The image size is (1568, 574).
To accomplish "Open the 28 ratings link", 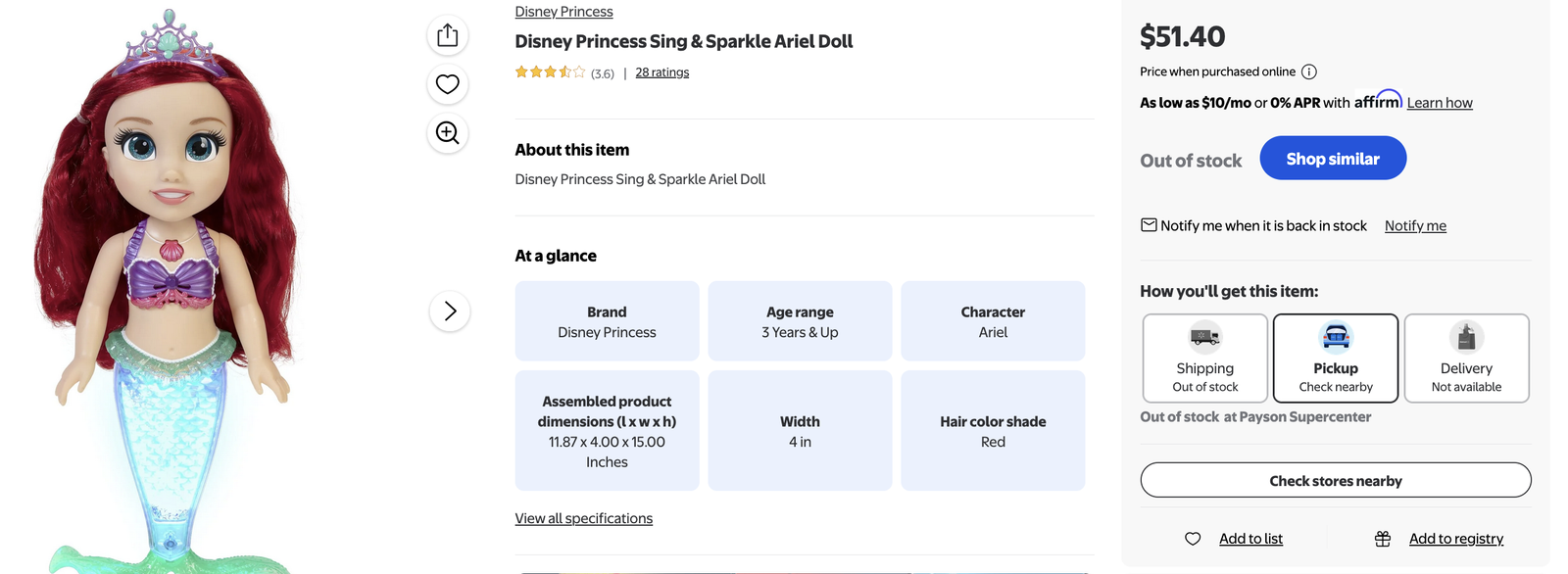I will [662, 72].
